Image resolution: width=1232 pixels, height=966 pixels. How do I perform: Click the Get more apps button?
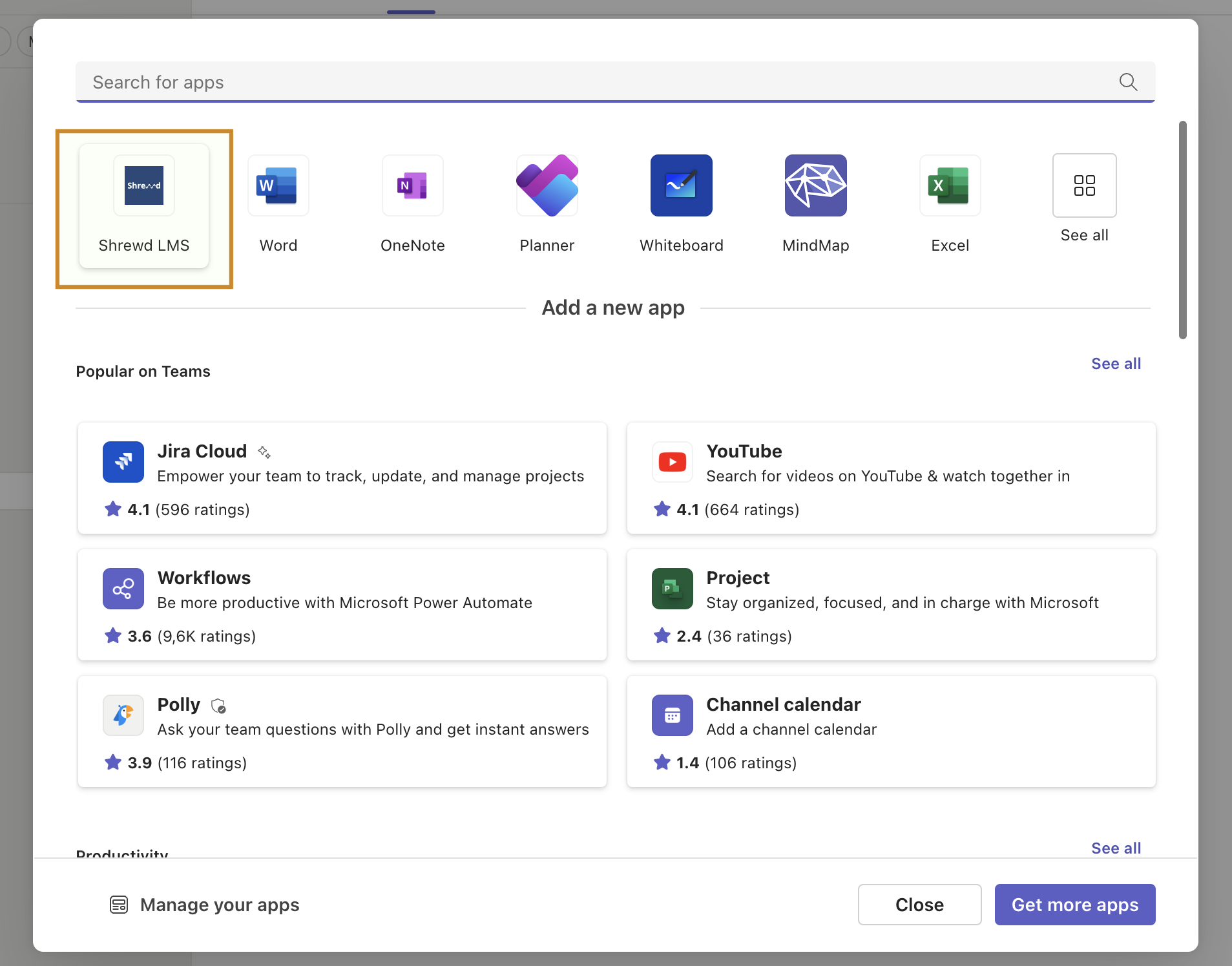[1075, 905]
